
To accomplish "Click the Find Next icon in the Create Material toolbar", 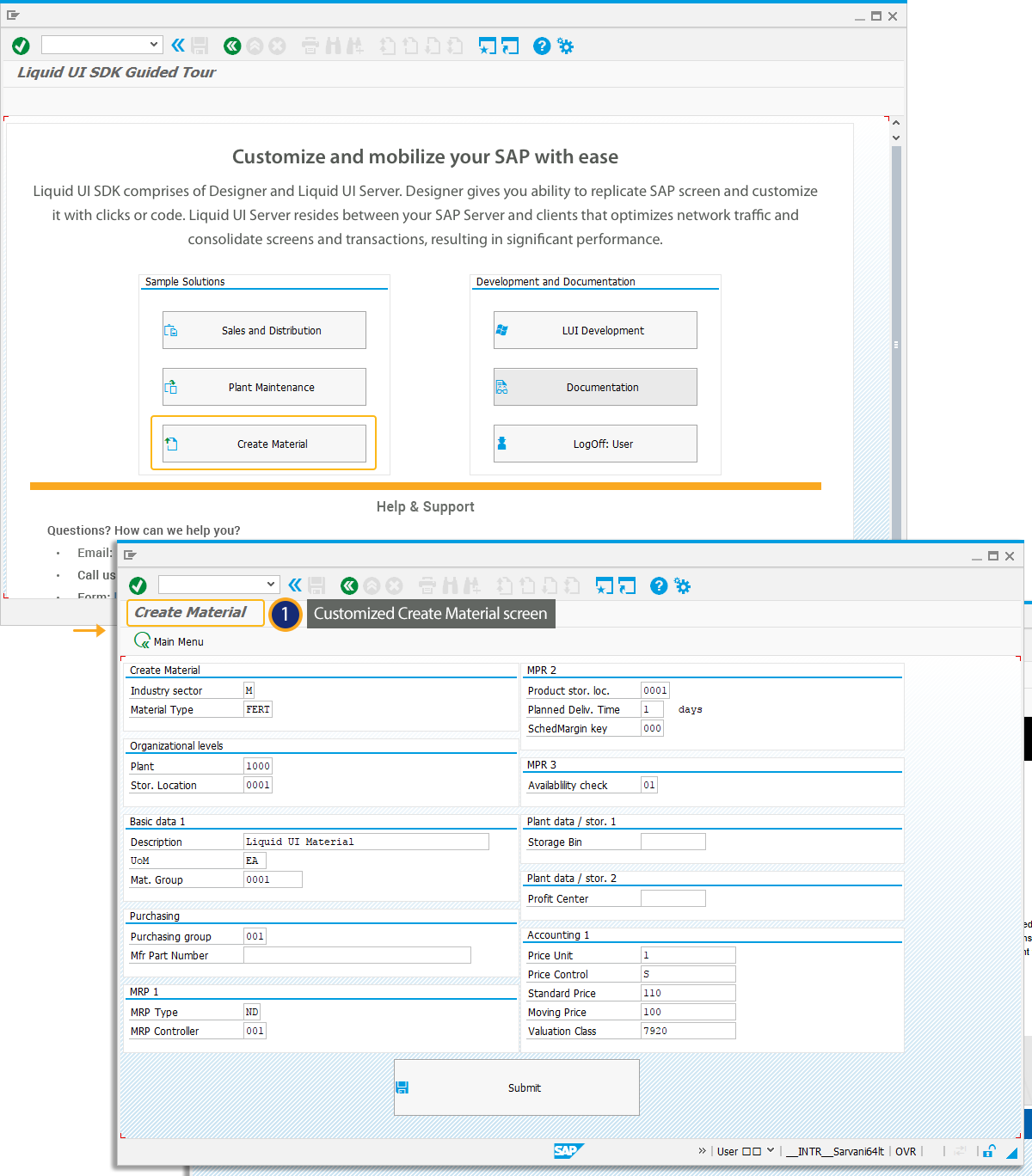I will pyautogui.click(x=472, y=585).
